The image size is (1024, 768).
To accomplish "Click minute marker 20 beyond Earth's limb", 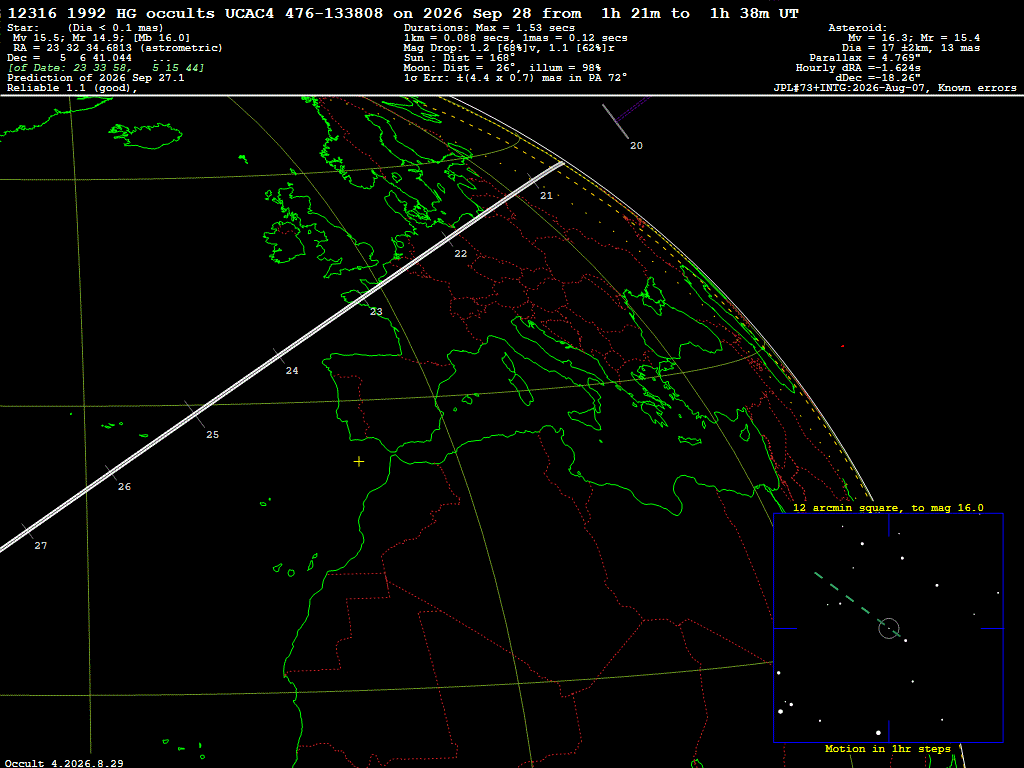I will tap(636, 146).
